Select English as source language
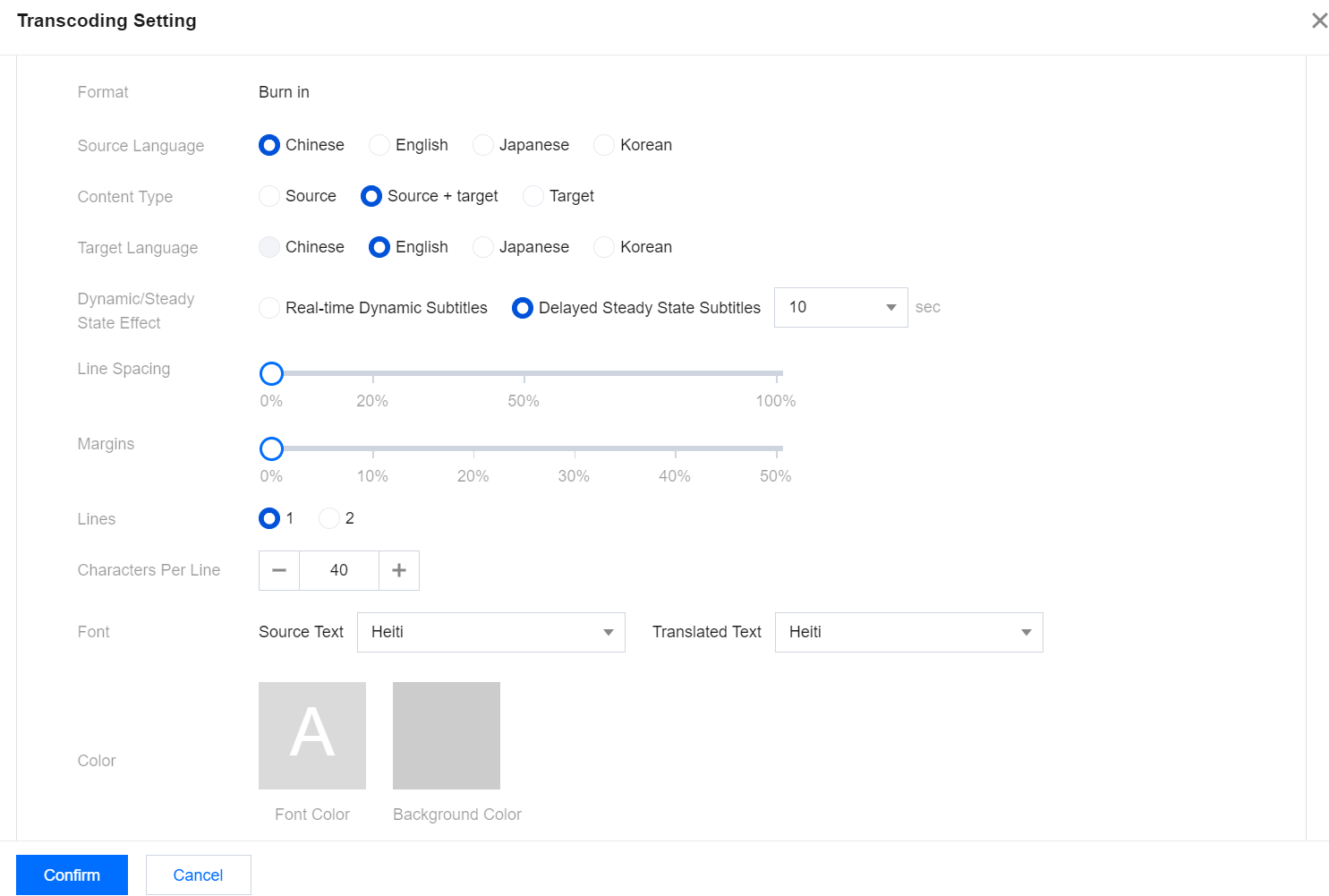Viewport: 1329px width, 896px height. click(379, 145)
